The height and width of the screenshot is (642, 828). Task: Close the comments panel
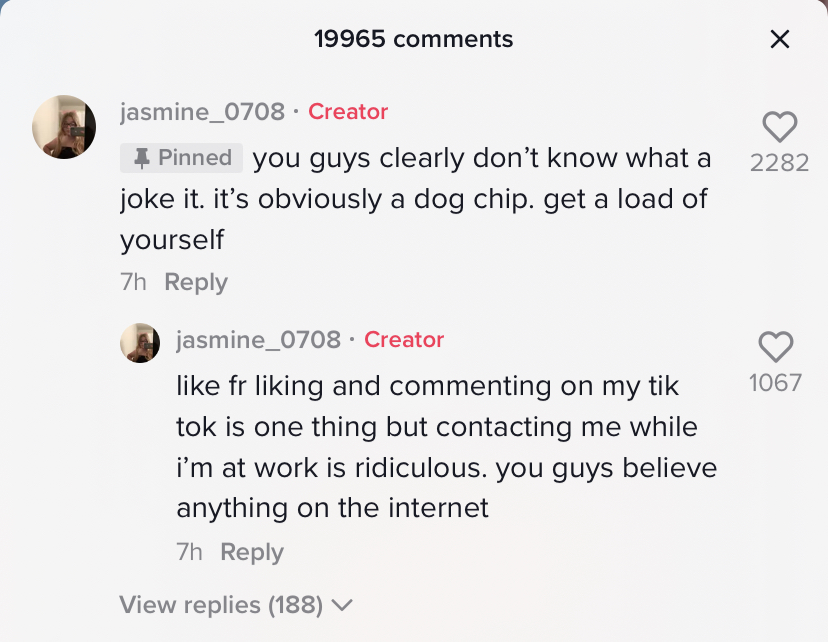(780, 39)
